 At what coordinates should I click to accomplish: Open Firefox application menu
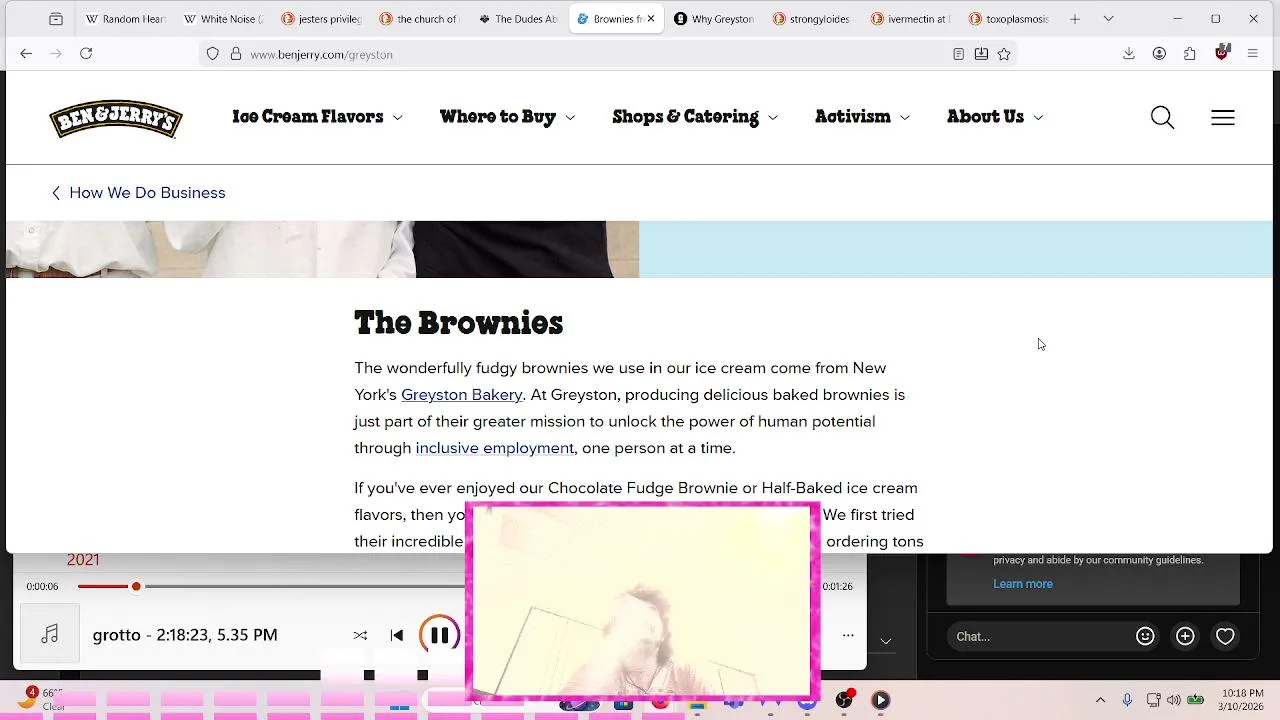tap(1252, 54)
